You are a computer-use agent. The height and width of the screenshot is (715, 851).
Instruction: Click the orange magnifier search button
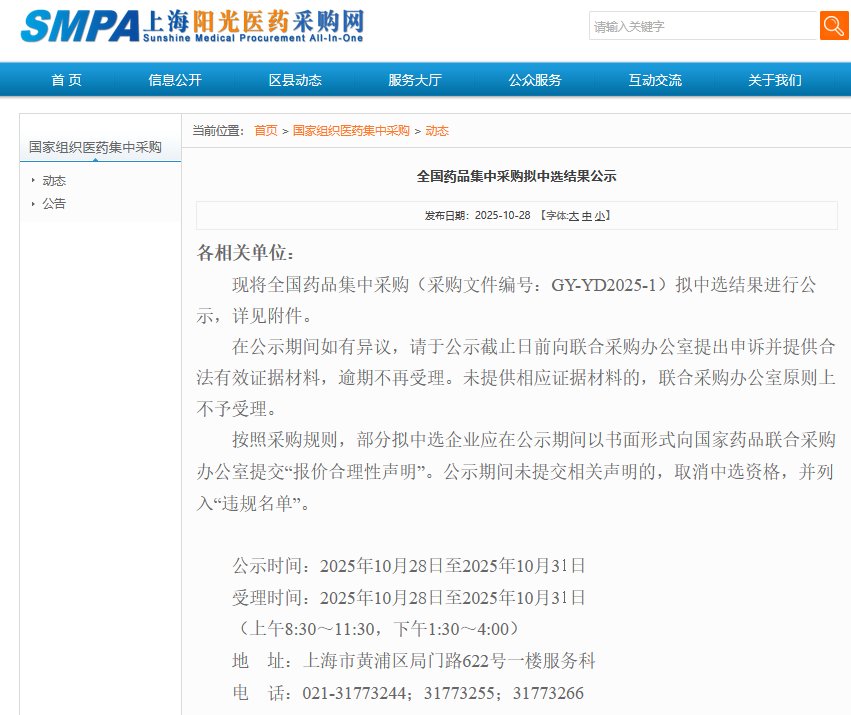point(834,26)
